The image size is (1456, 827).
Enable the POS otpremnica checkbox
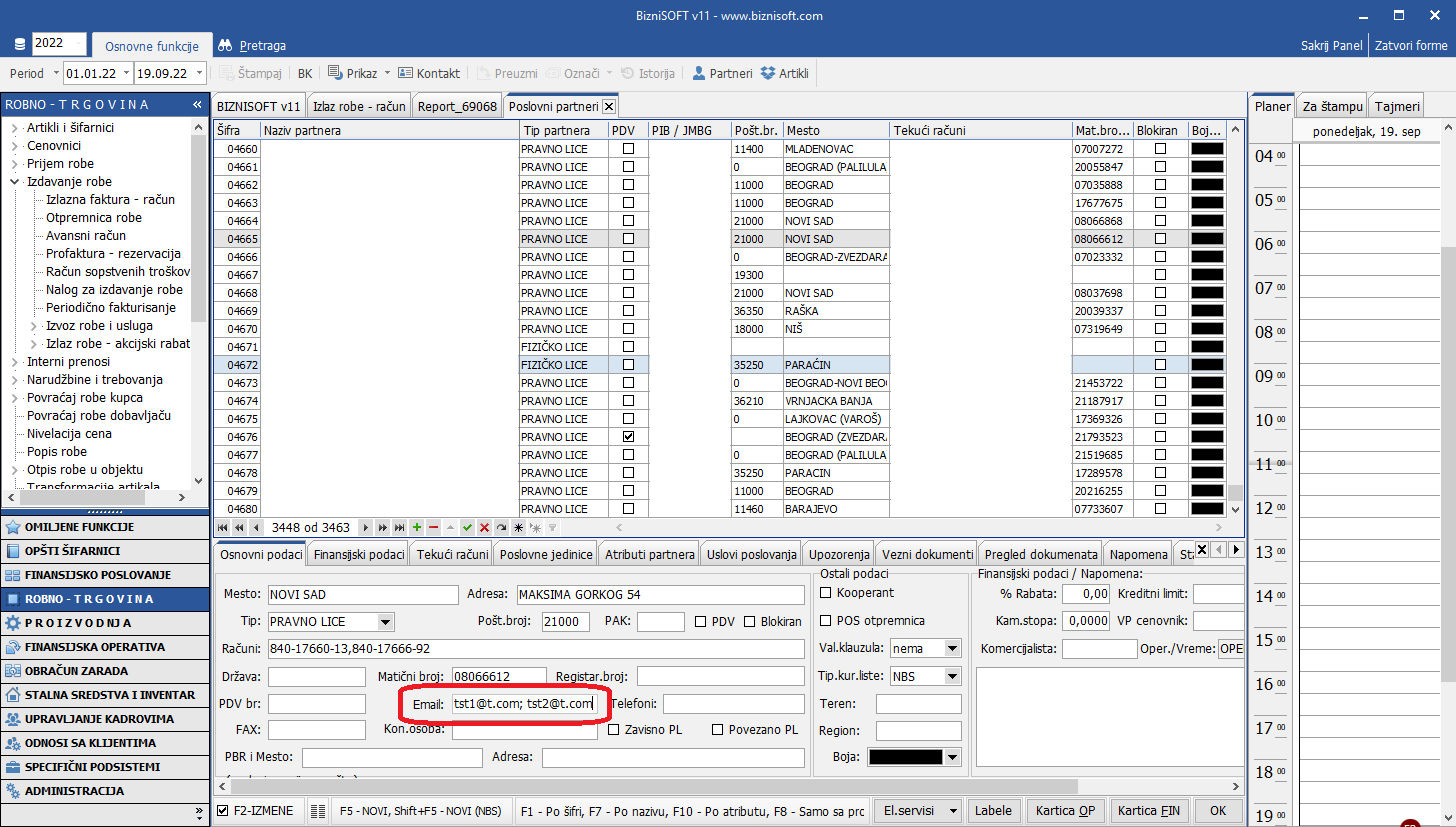coord(826,621)
